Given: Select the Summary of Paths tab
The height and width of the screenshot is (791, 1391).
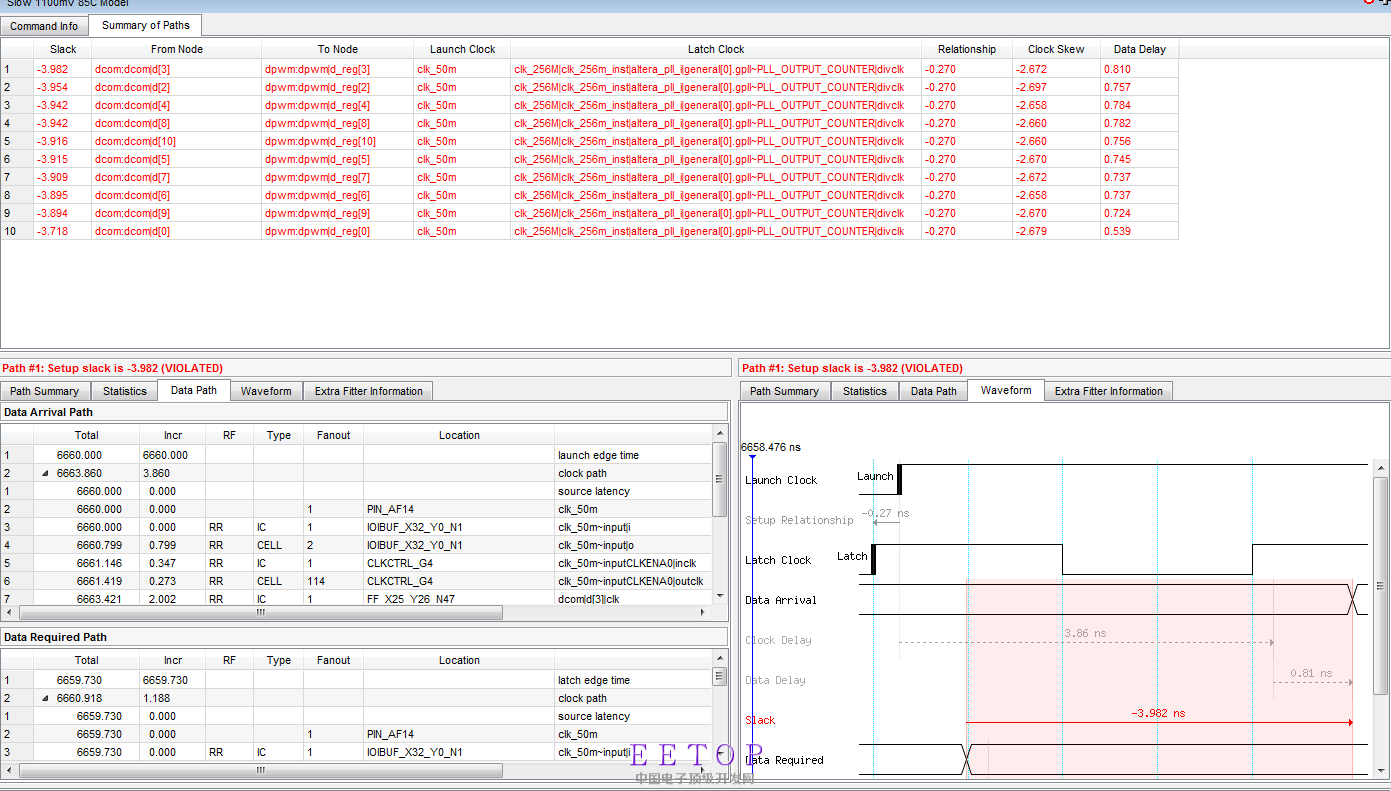Looking at the screenshot, I should point(145,25).
